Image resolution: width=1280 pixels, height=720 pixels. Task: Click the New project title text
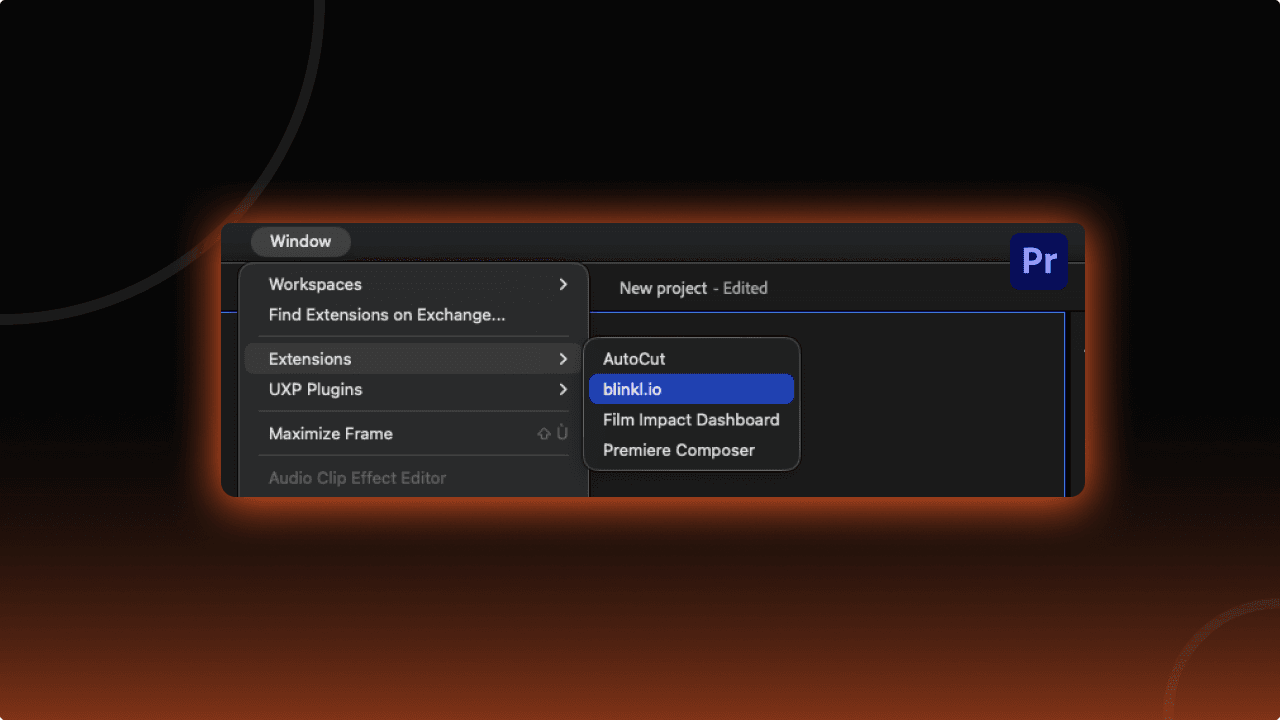(663, 288)
